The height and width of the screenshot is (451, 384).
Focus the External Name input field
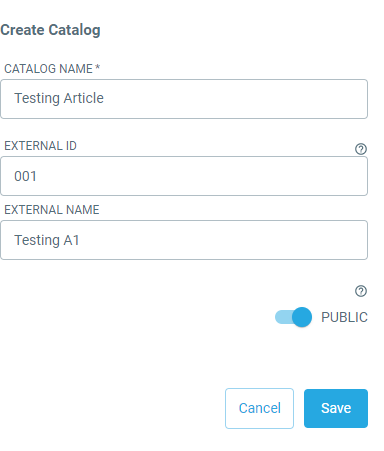point(184,240)
